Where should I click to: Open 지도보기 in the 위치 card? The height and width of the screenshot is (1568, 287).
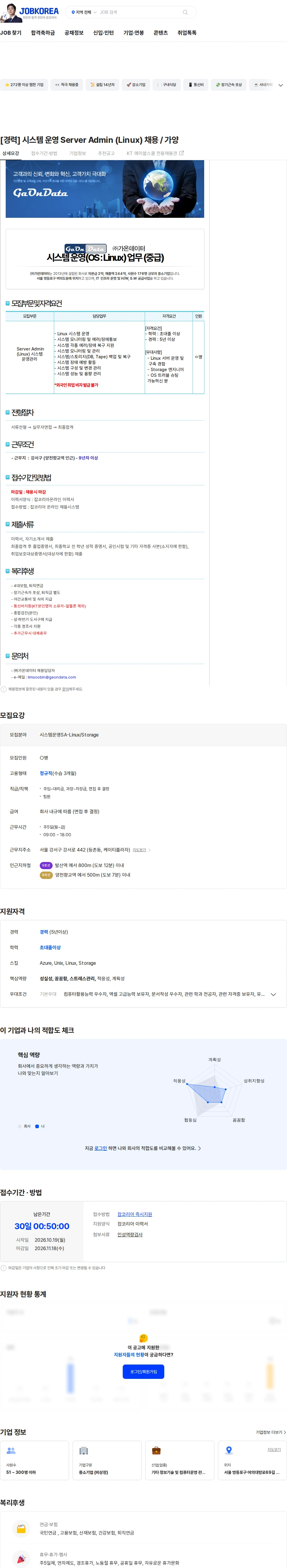click(274, 1449)
